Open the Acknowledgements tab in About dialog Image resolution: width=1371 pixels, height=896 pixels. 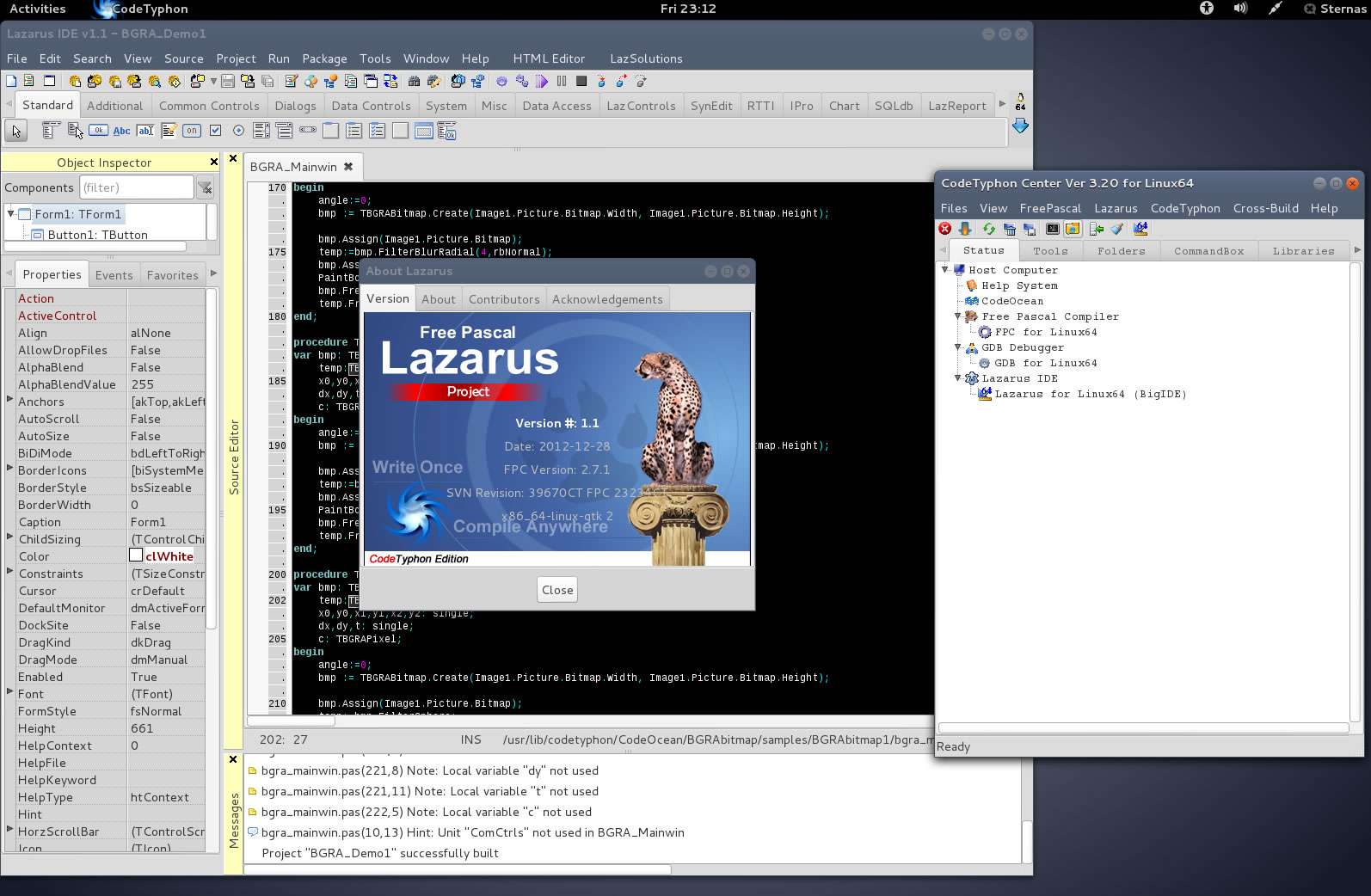click(607, 299)
